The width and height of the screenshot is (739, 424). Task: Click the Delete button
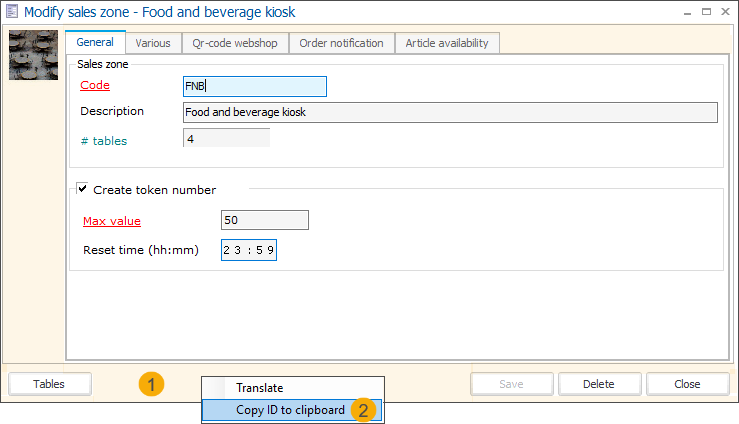599,384
